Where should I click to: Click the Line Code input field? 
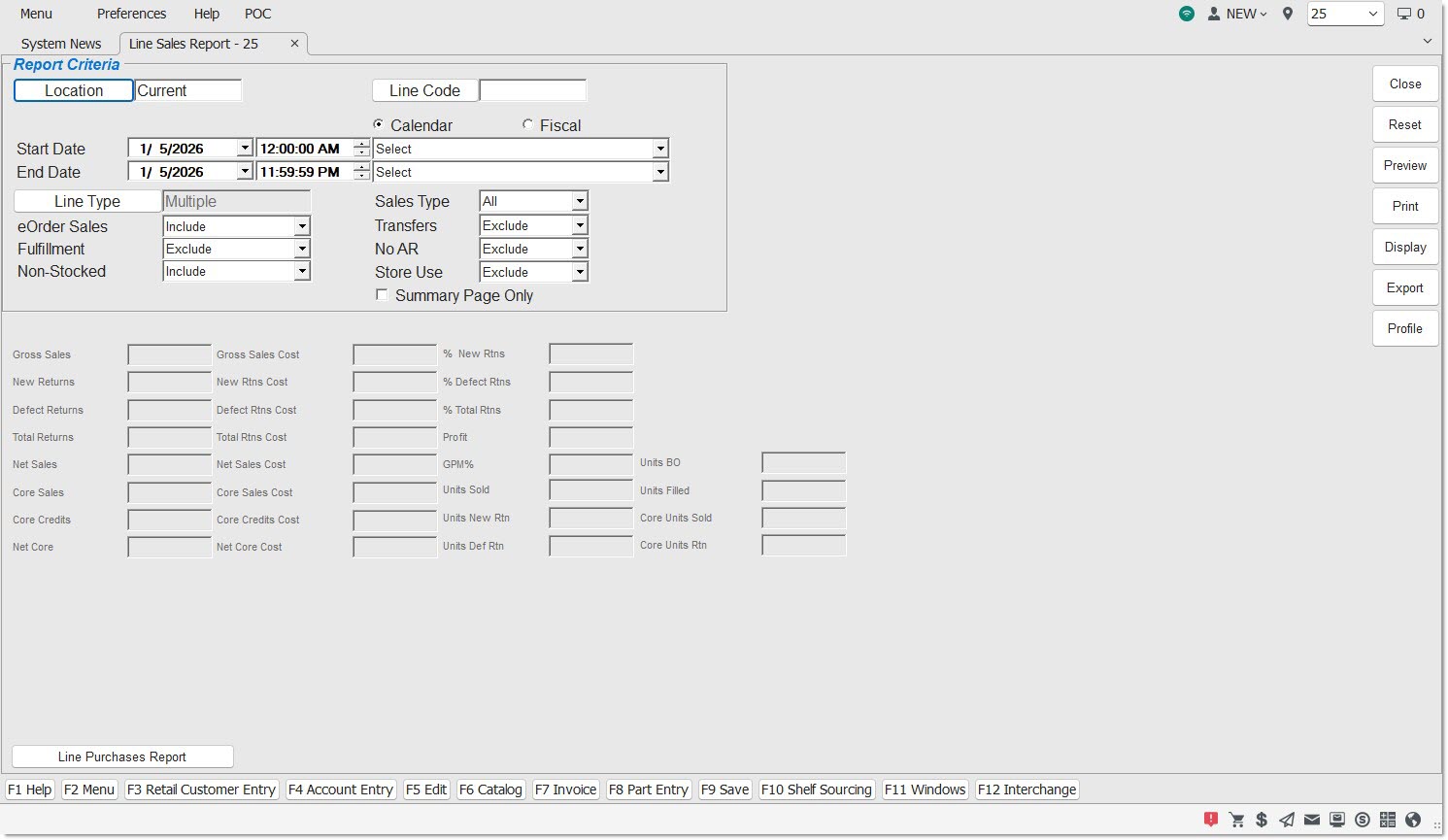[532, 90]
